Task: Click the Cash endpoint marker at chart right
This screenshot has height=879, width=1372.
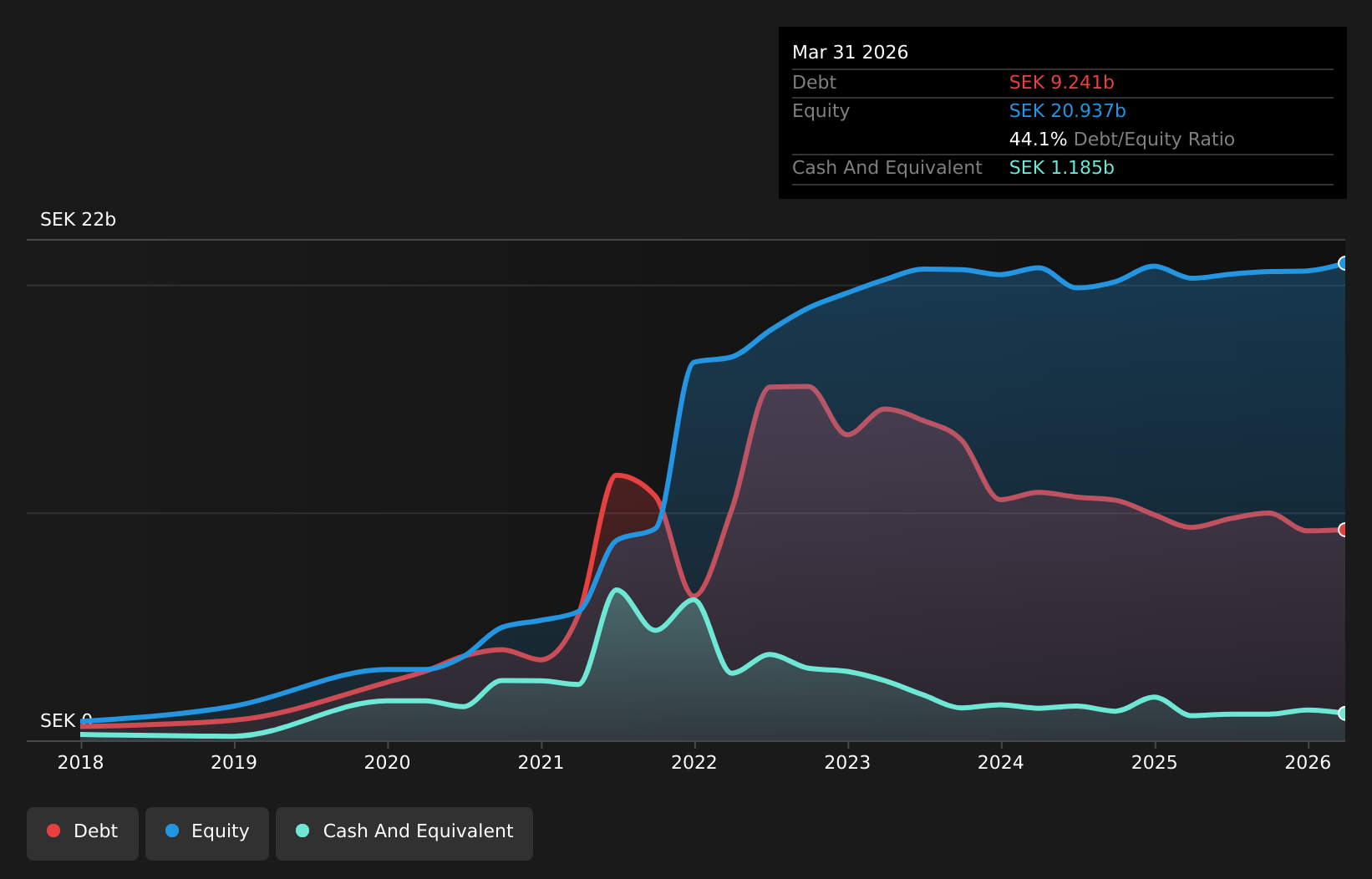Action: click(x=1344, y=714)
